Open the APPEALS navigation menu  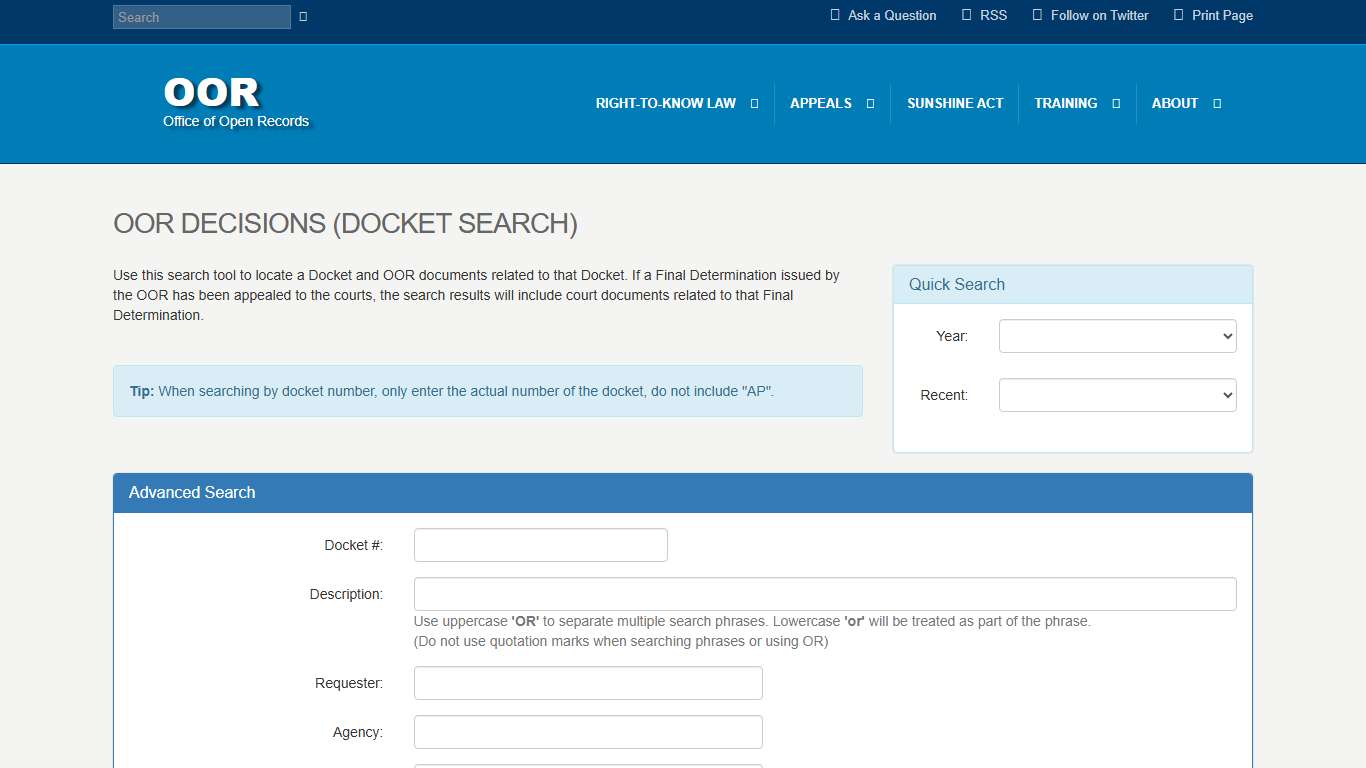[x=820, y=103]
